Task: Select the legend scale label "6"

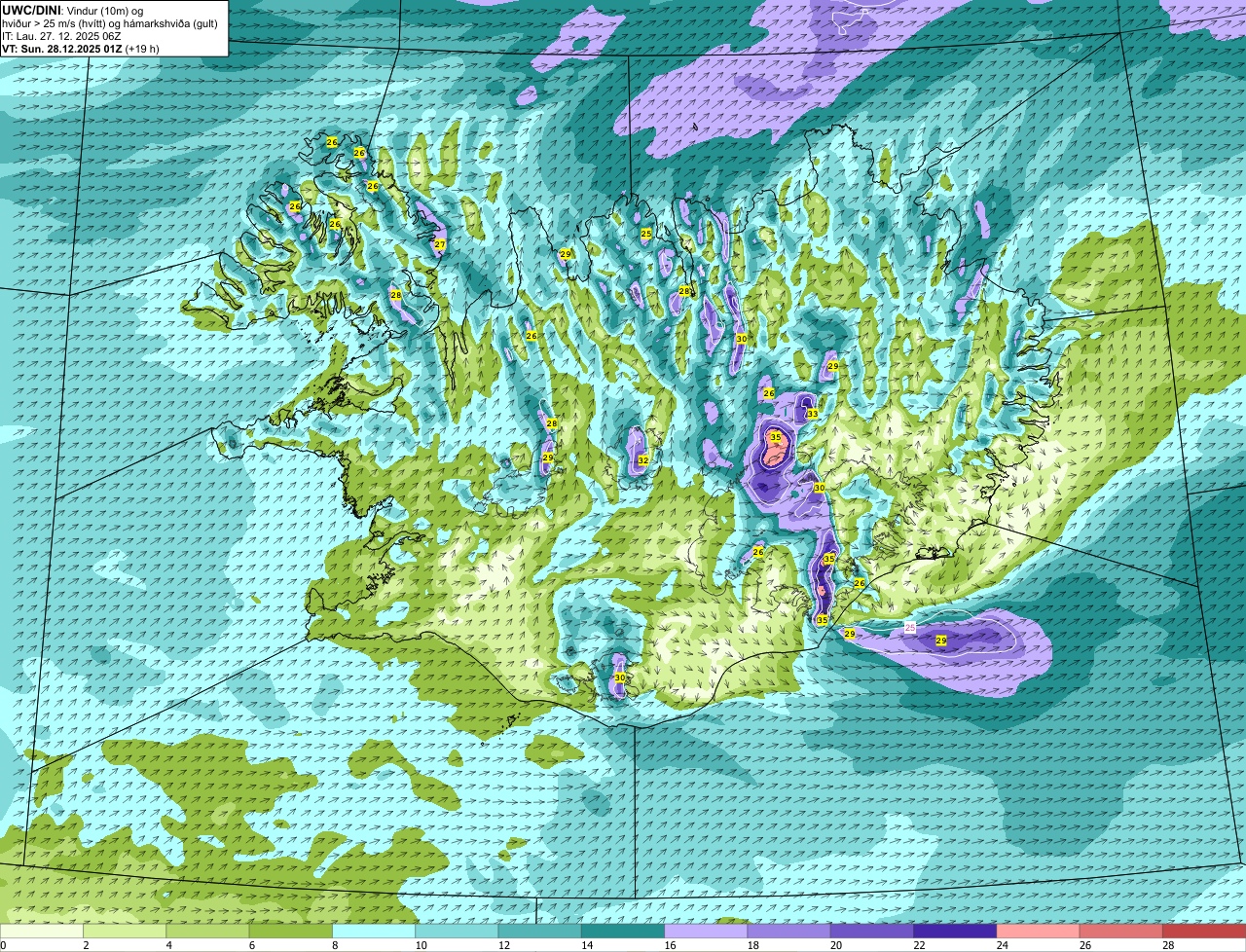Action: [252, 945]
